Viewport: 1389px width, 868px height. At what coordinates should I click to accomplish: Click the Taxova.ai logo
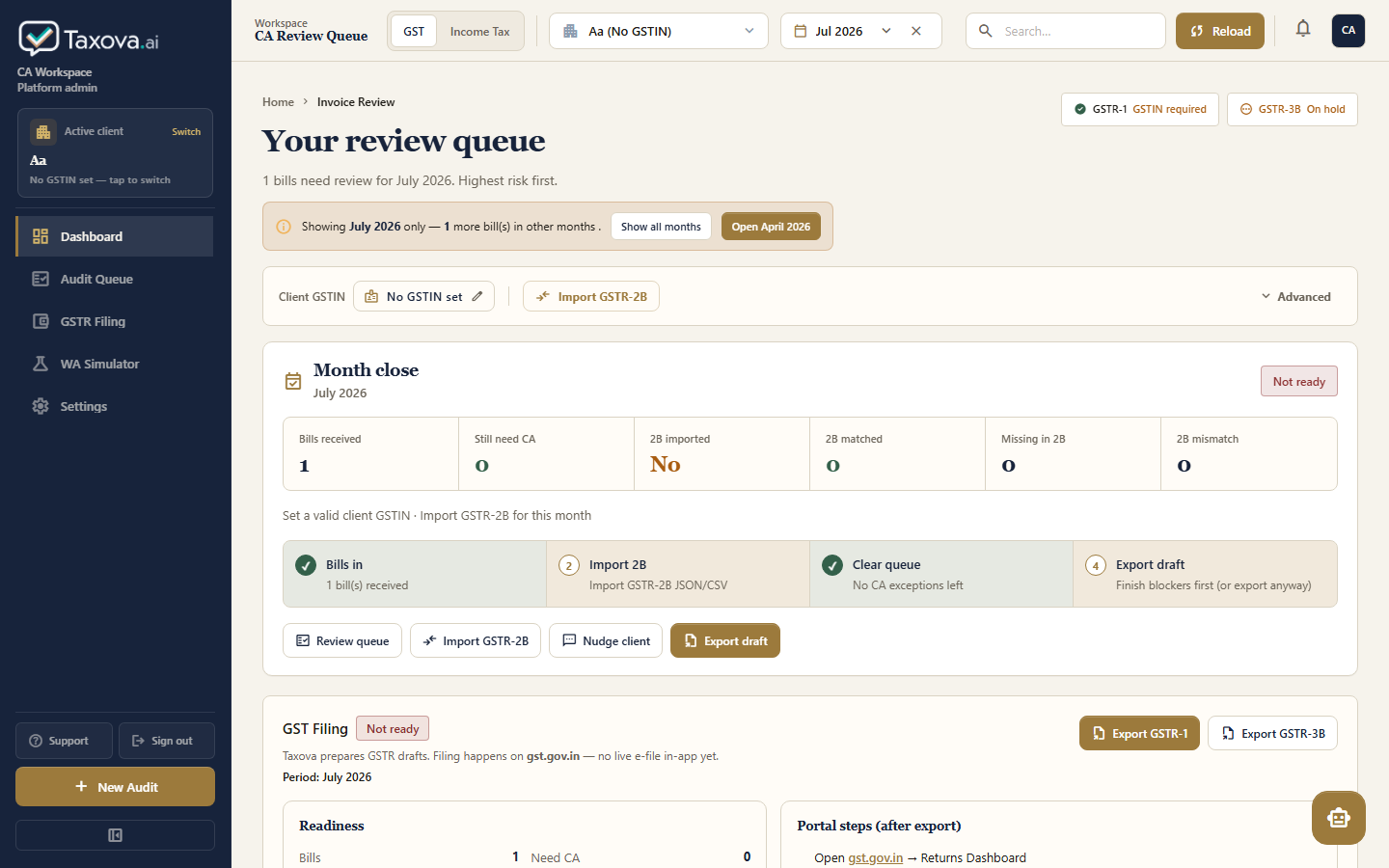89,40
